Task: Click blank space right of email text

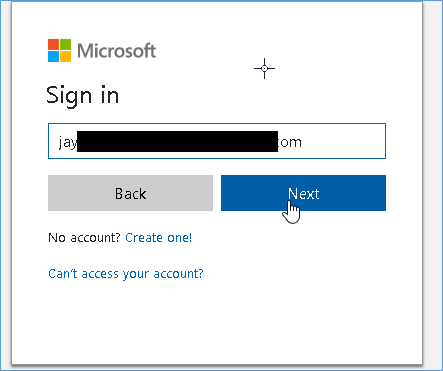Action: 343,141
